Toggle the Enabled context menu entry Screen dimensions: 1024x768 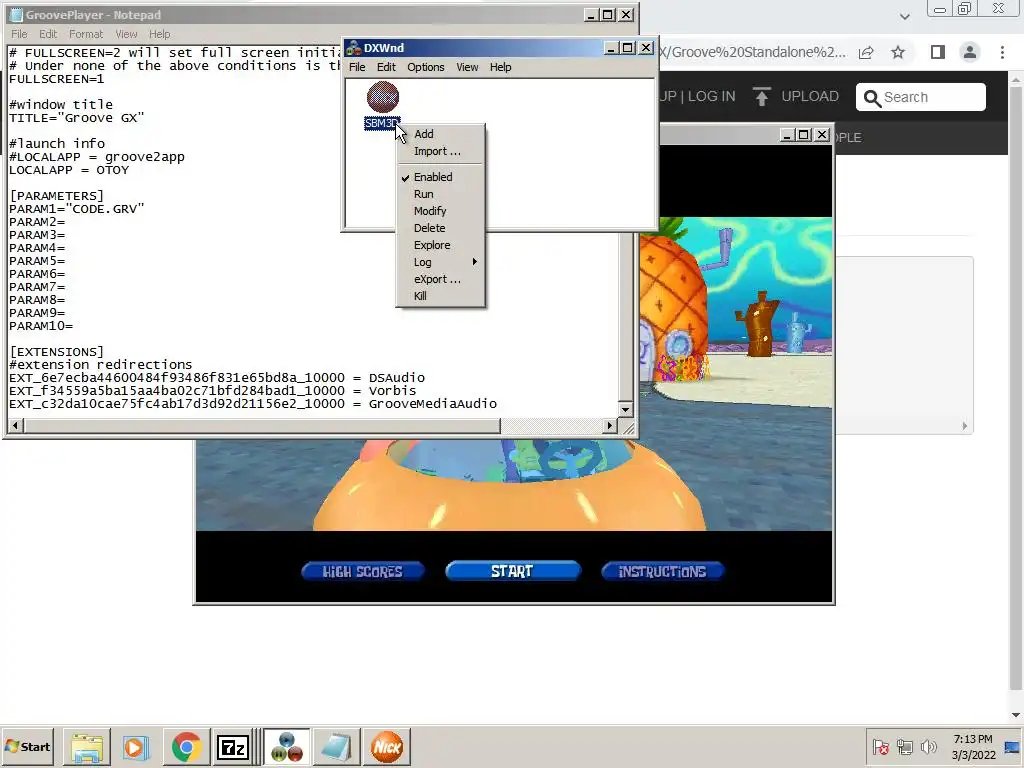click(x=433, y=177)
